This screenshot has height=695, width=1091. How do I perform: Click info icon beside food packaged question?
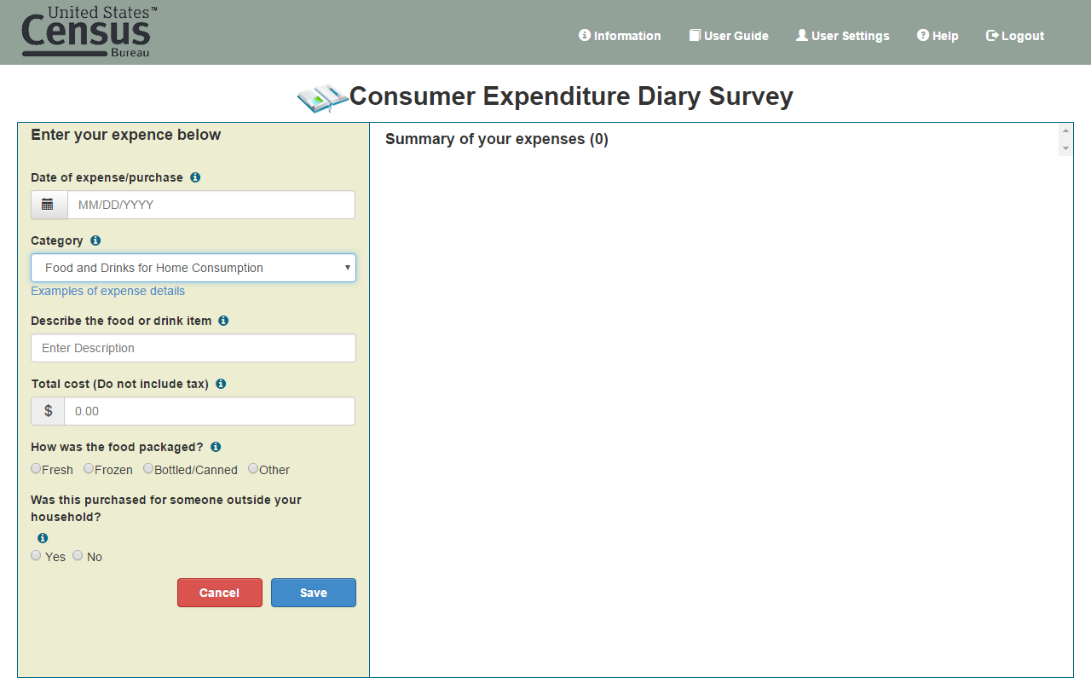(216, 447)
